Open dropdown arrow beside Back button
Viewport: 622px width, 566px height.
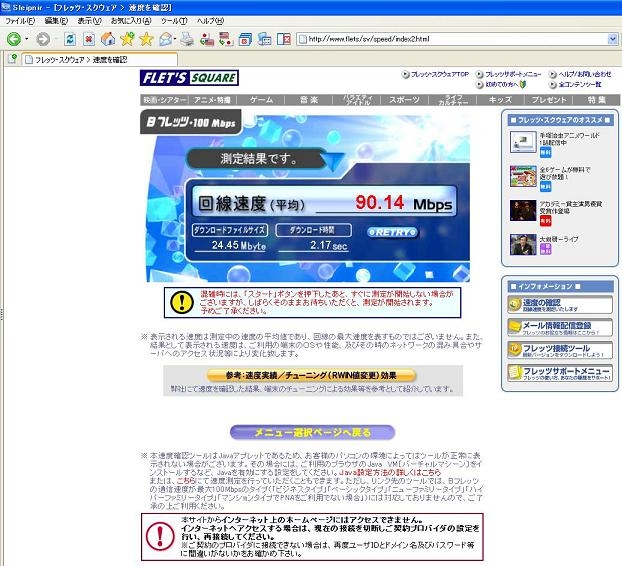click(x=27, y=39)
